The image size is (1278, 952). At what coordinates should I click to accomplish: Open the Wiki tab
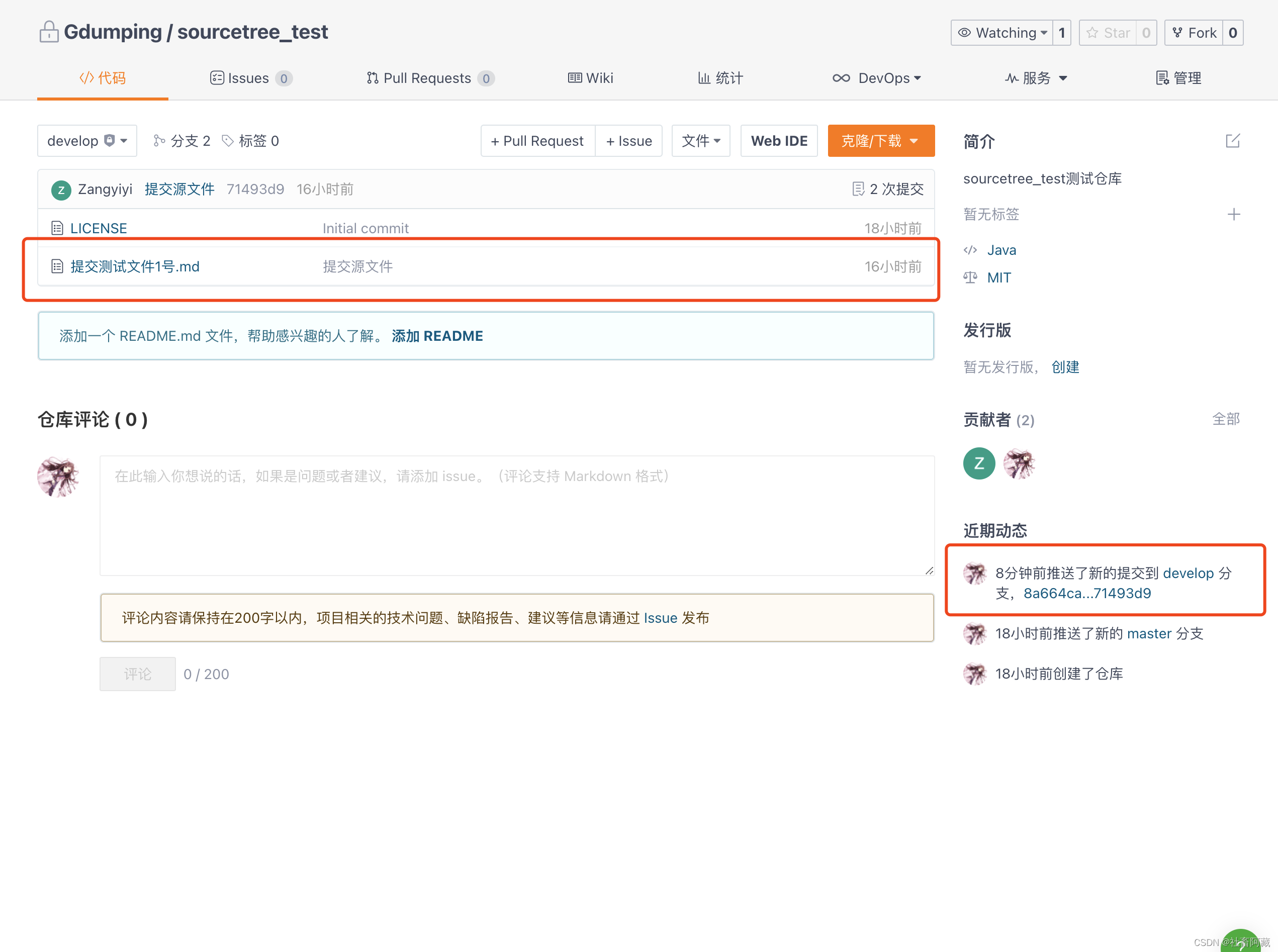(x=590, y=78)
